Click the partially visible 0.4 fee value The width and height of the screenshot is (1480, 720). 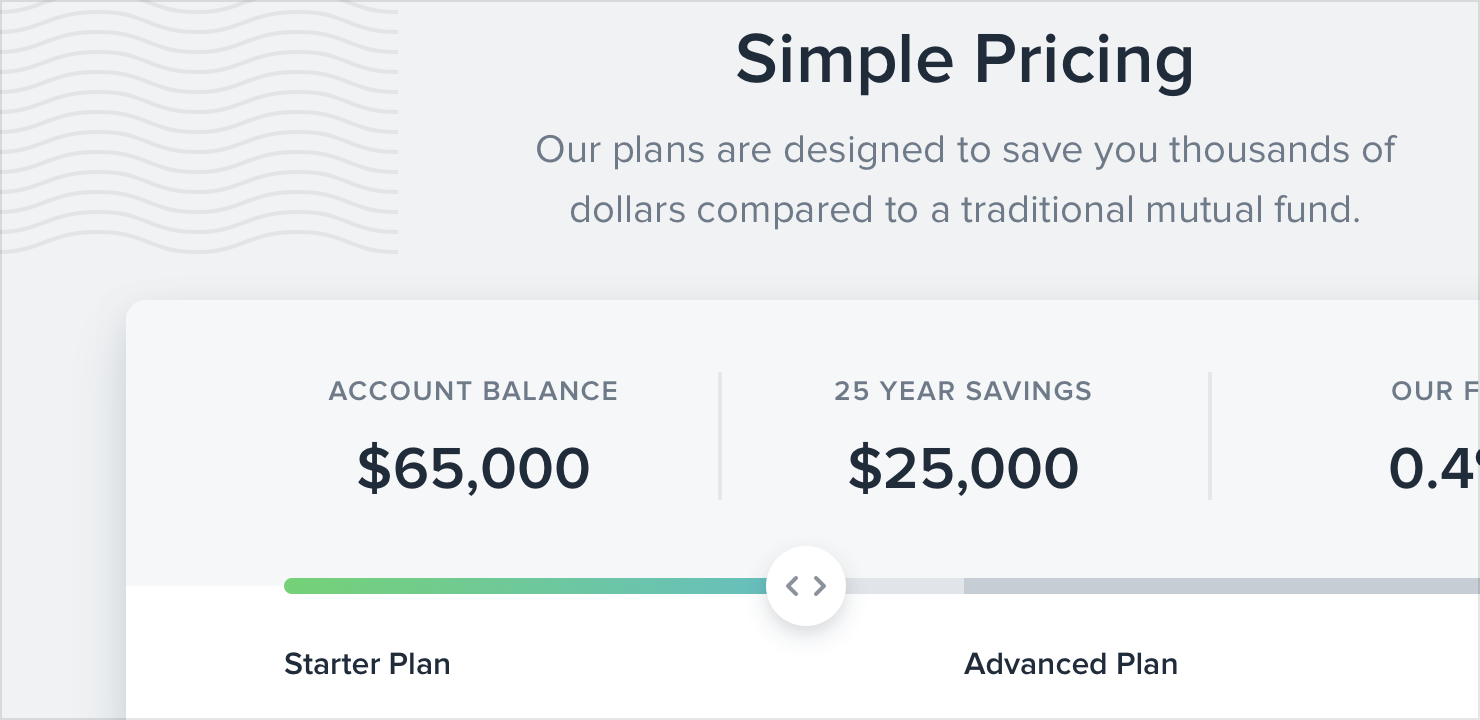click(1433, 468)
